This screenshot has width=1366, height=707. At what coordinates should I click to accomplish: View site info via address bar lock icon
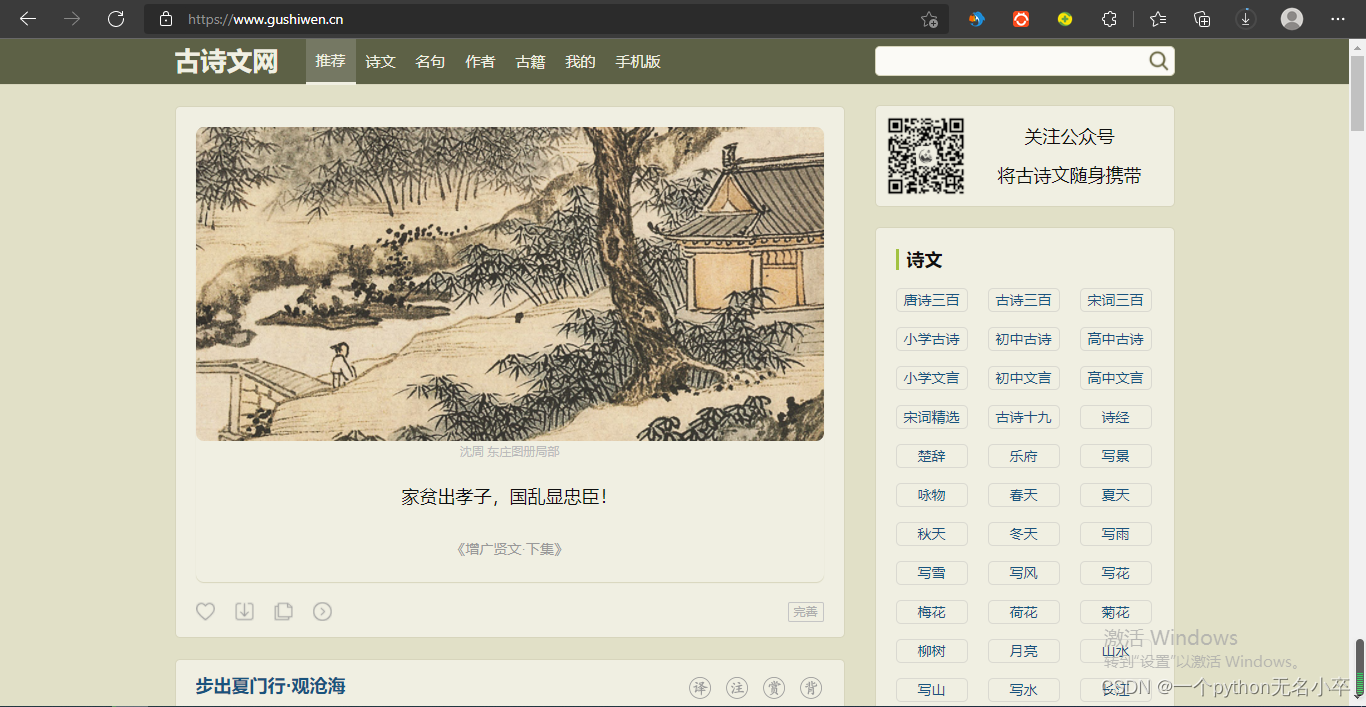pyautogui.click(x=166, y=19)
